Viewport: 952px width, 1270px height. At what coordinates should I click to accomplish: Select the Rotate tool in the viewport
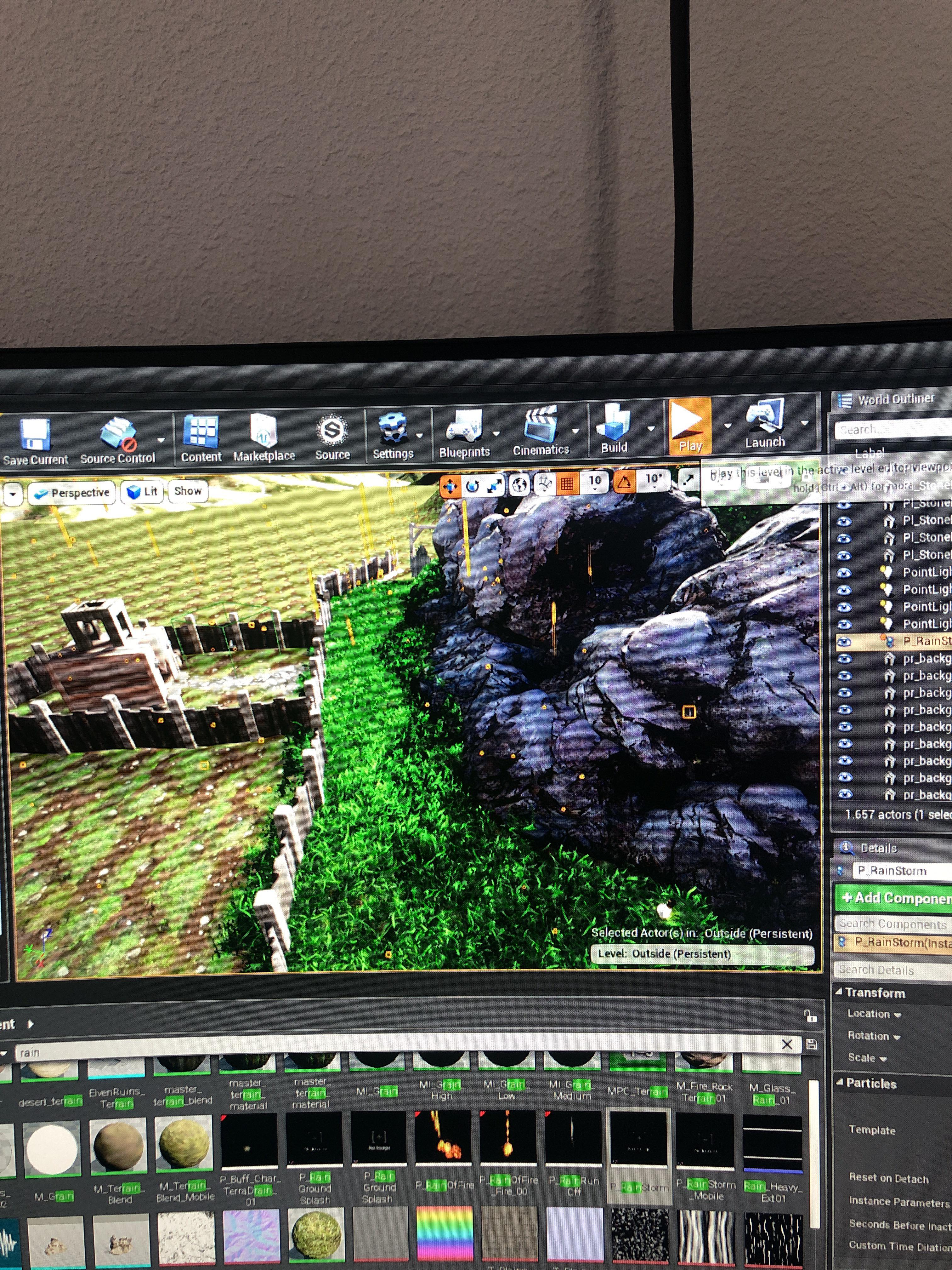(x=473, y=485)
